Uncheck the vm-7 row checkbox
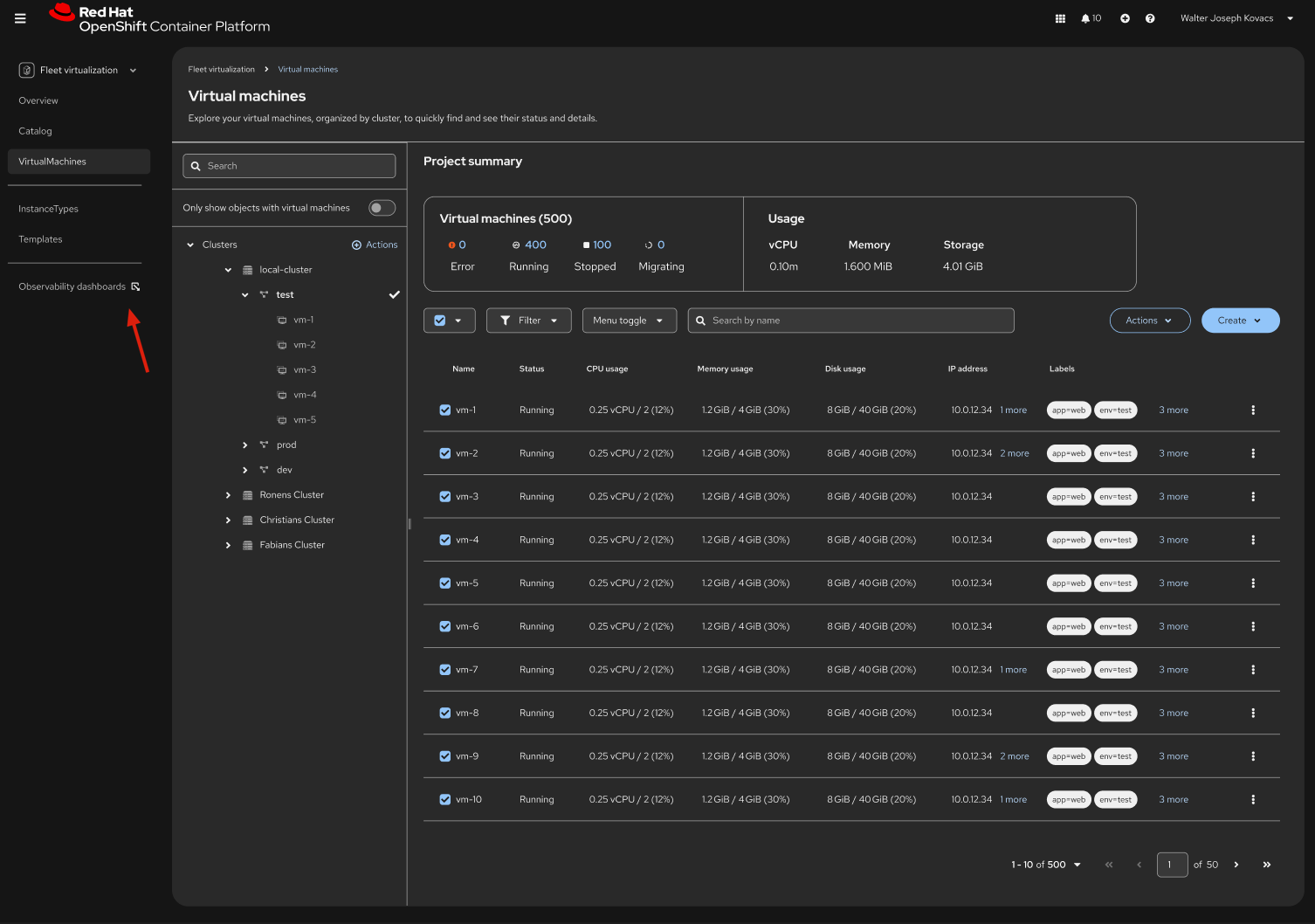 (445, 670)
